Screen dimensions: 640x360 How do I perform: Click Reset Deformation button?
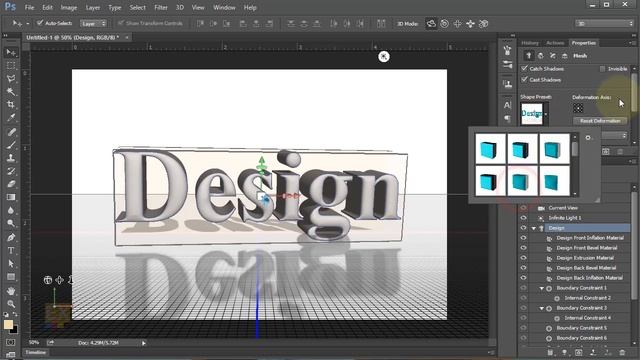(600, 121)
